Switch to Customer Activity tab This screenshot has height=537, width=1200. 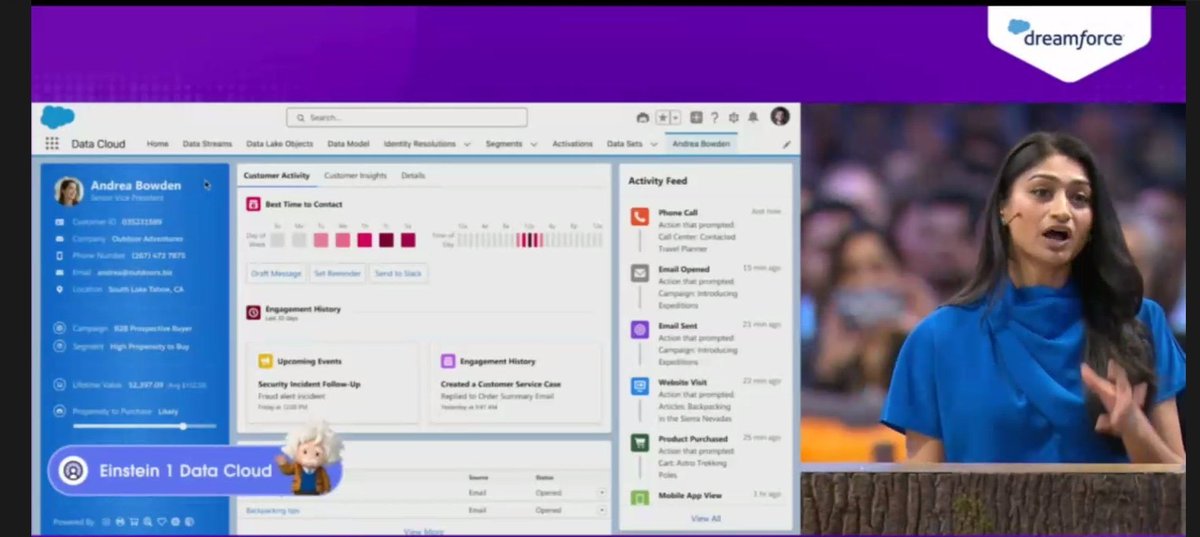(277, 175)
